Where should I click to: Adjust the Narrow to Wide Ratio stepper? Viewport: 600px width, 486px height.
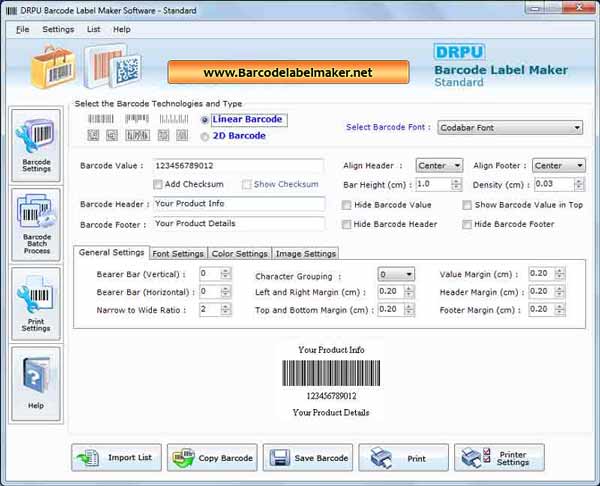(225, 309)
